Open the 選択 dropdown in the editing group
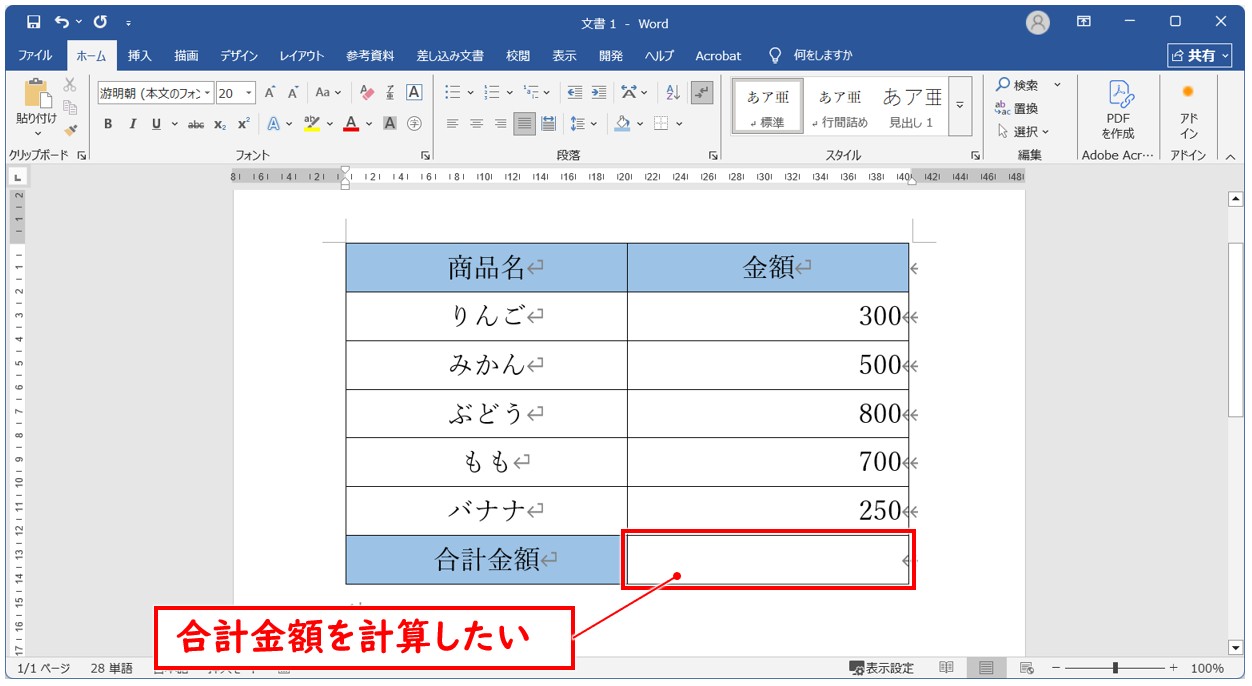The image size is (1252, 686). [x=1024, y=131]
